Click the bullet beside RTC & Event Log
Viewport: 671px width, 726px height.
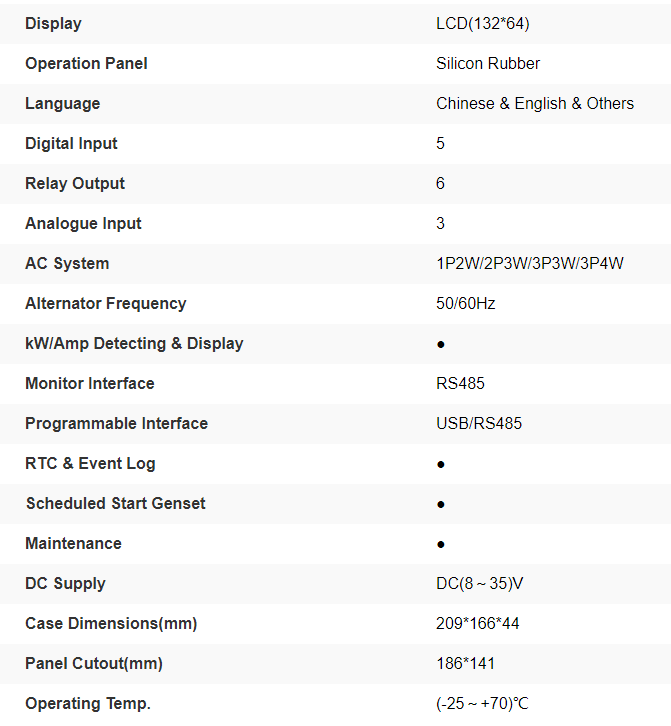(441, 464)
